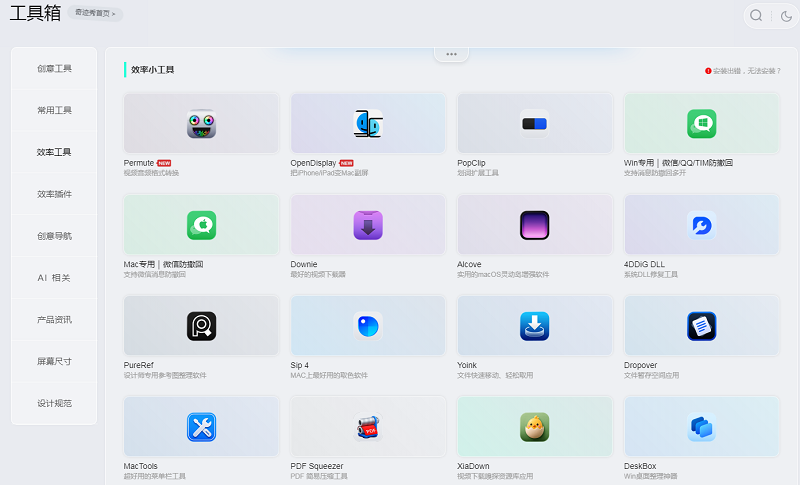The width and height of the screenshot is (800, 485).
Task: Click description 最好的视频下载器 under Downie
Action: coord(318,274)
